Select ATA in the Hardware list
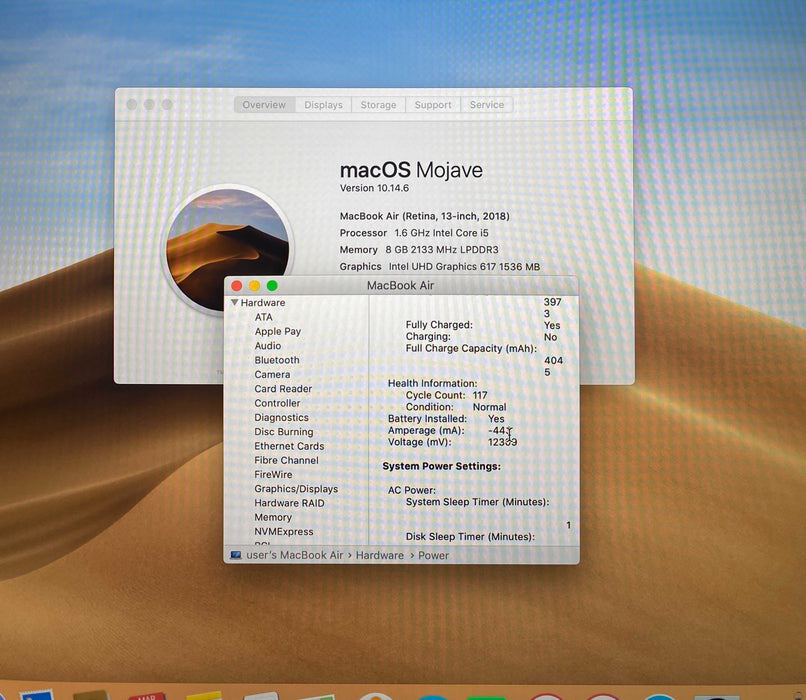 [264, 317]
